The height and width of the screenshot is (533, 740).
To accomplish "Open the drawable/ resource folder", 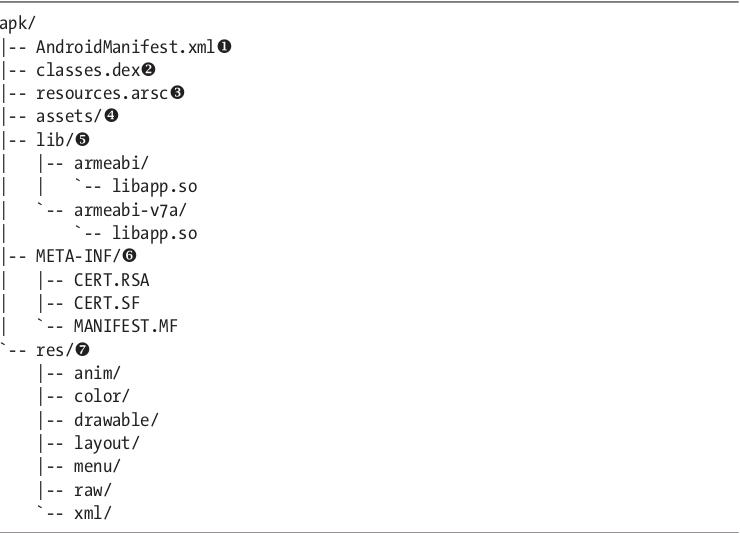I will 116,420.
